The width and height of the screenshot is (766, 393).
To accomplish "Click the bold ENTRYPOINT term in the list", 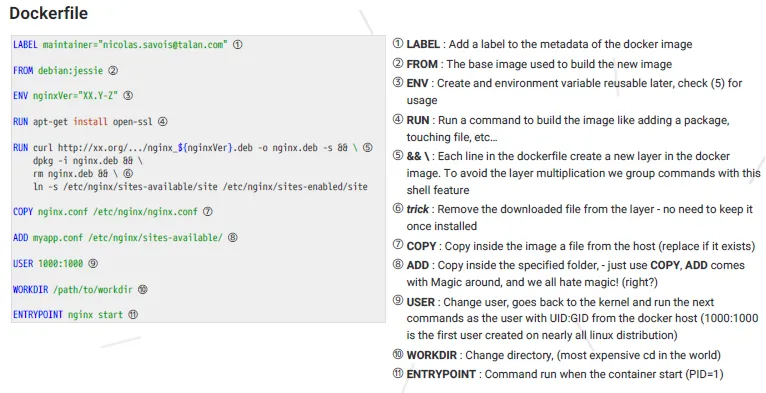I will coord(441,374).
